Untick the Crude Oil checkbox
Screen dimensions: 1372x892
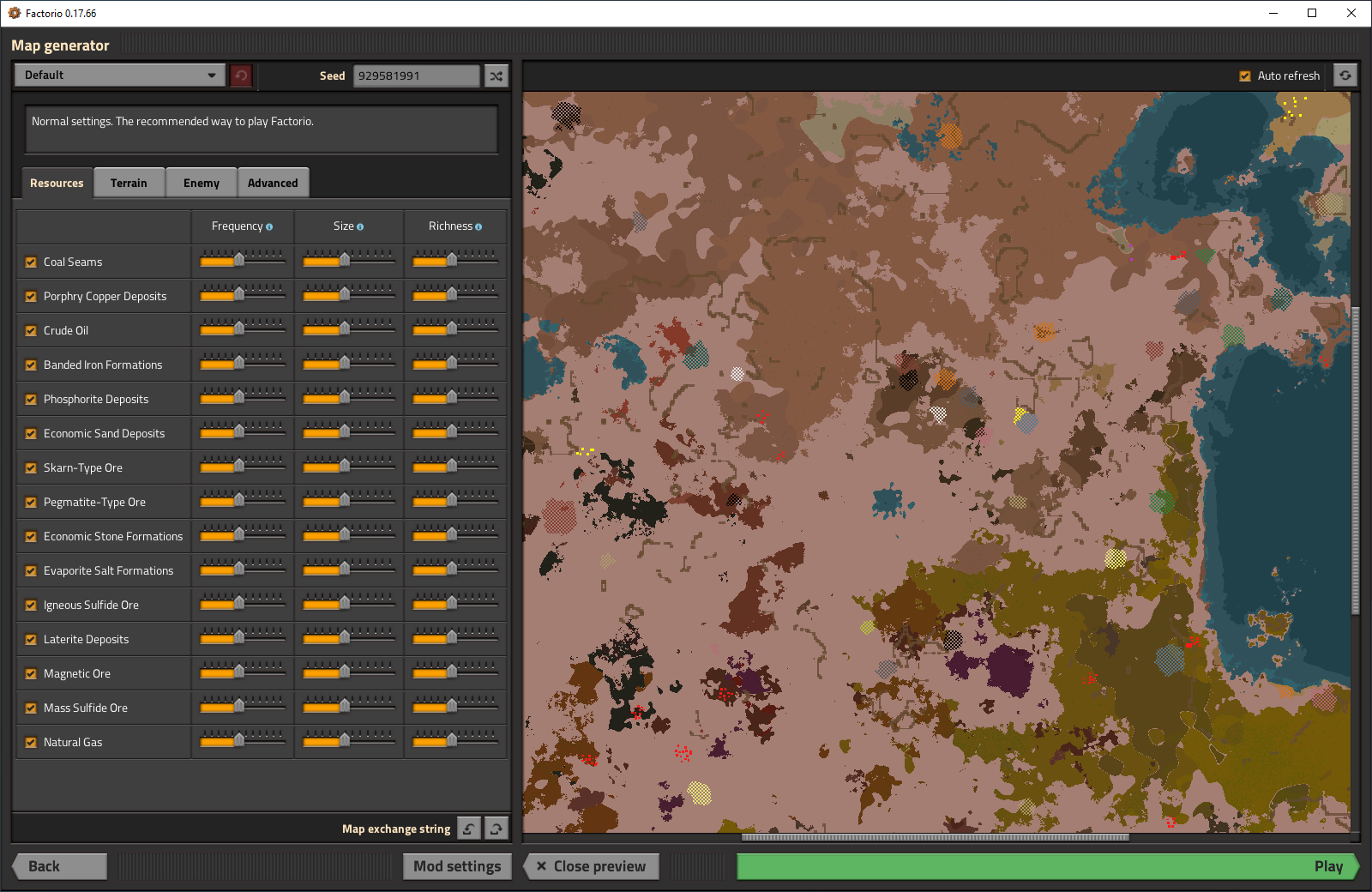pyautogui.click(x=31, y=331)
